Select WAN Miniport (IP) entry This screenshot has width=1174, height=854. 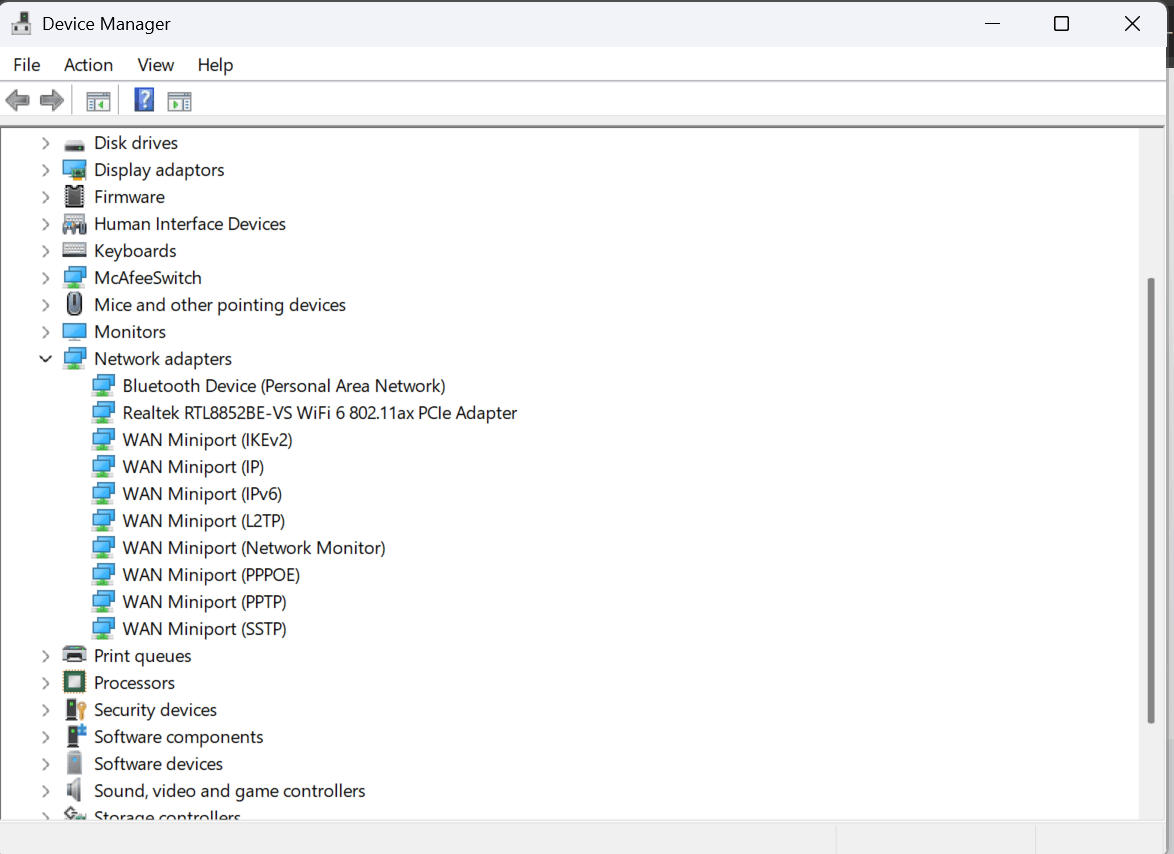193,466
